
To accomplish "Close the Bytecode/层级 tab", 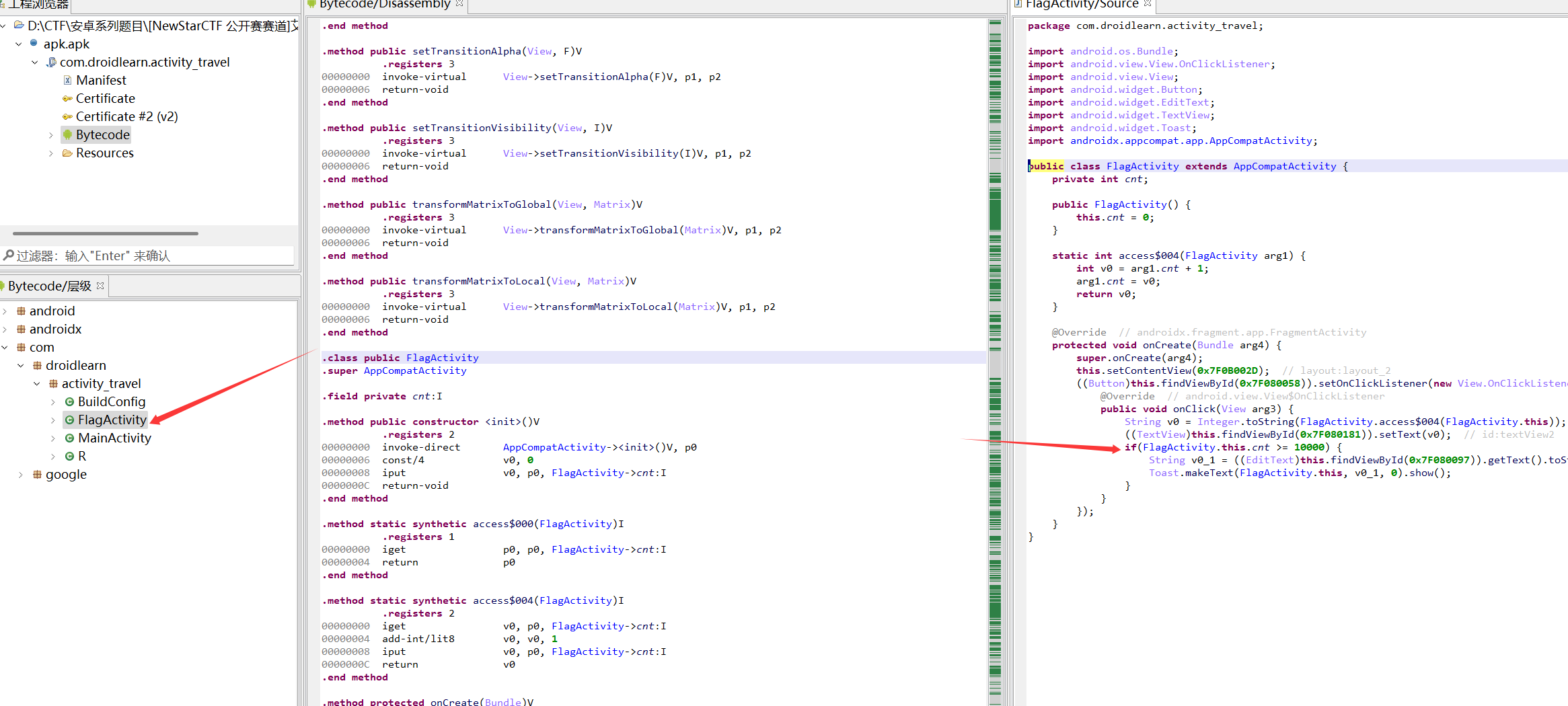I will click(x=100, y=286).
